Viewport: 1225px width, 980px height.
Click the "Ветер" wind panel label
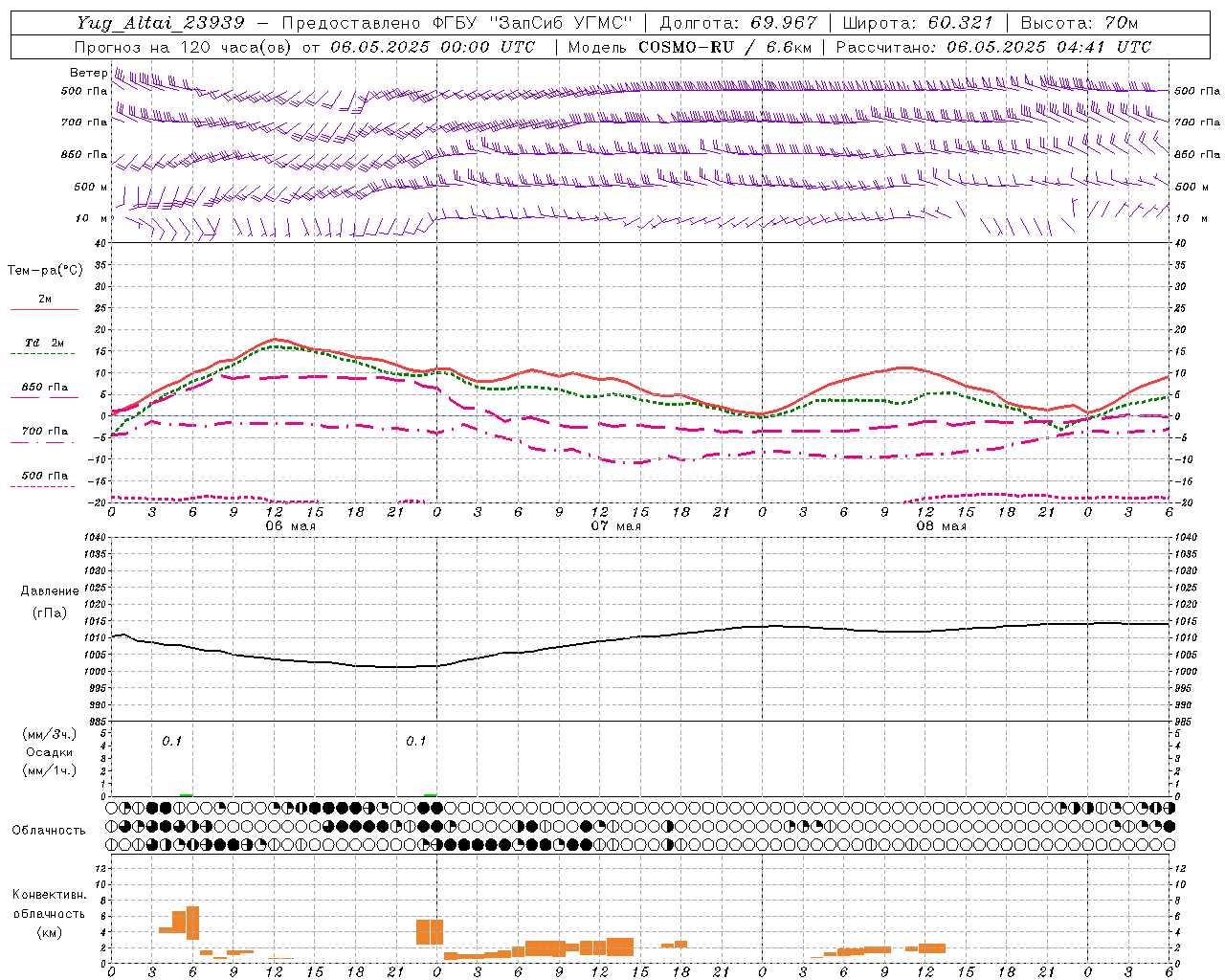pyautogui.click(x=89, y=73)
